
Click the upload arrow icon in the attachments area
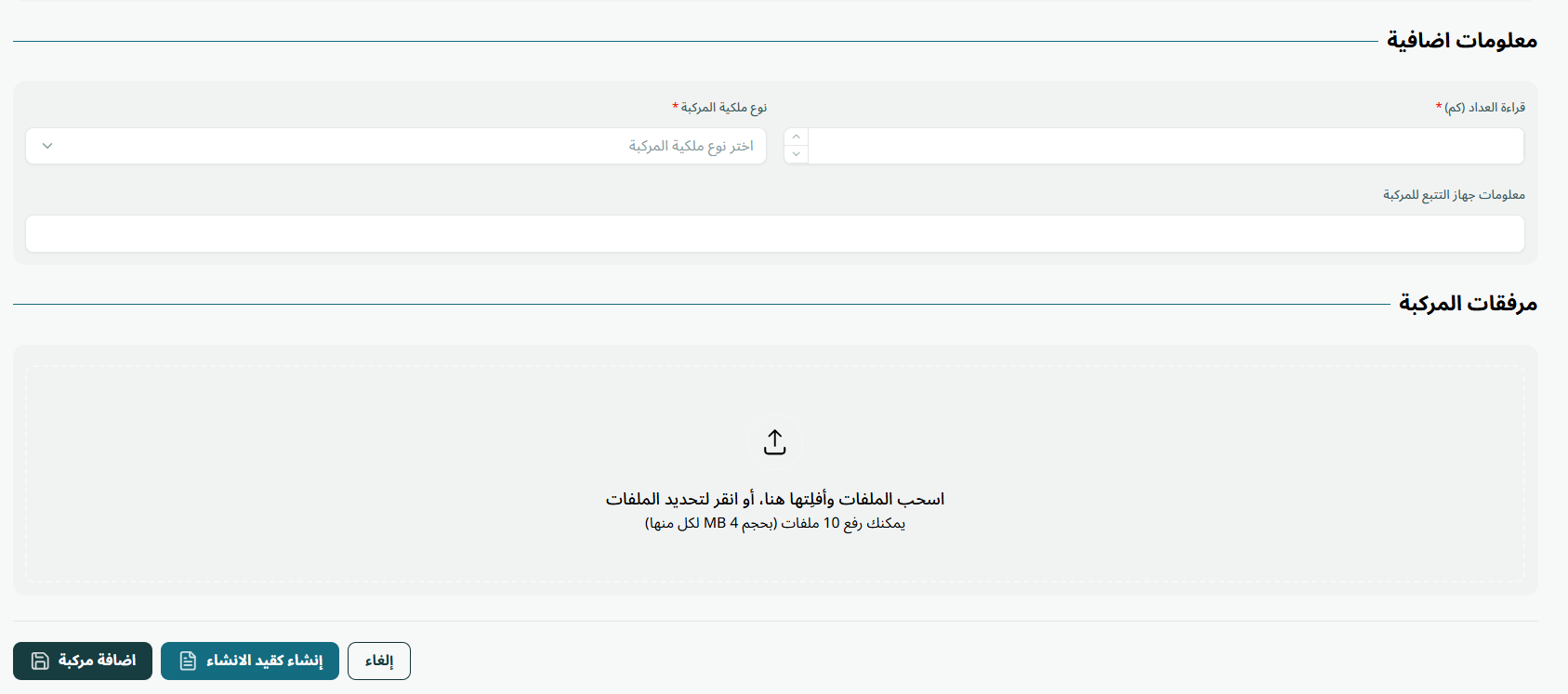[x=775, y=442]
